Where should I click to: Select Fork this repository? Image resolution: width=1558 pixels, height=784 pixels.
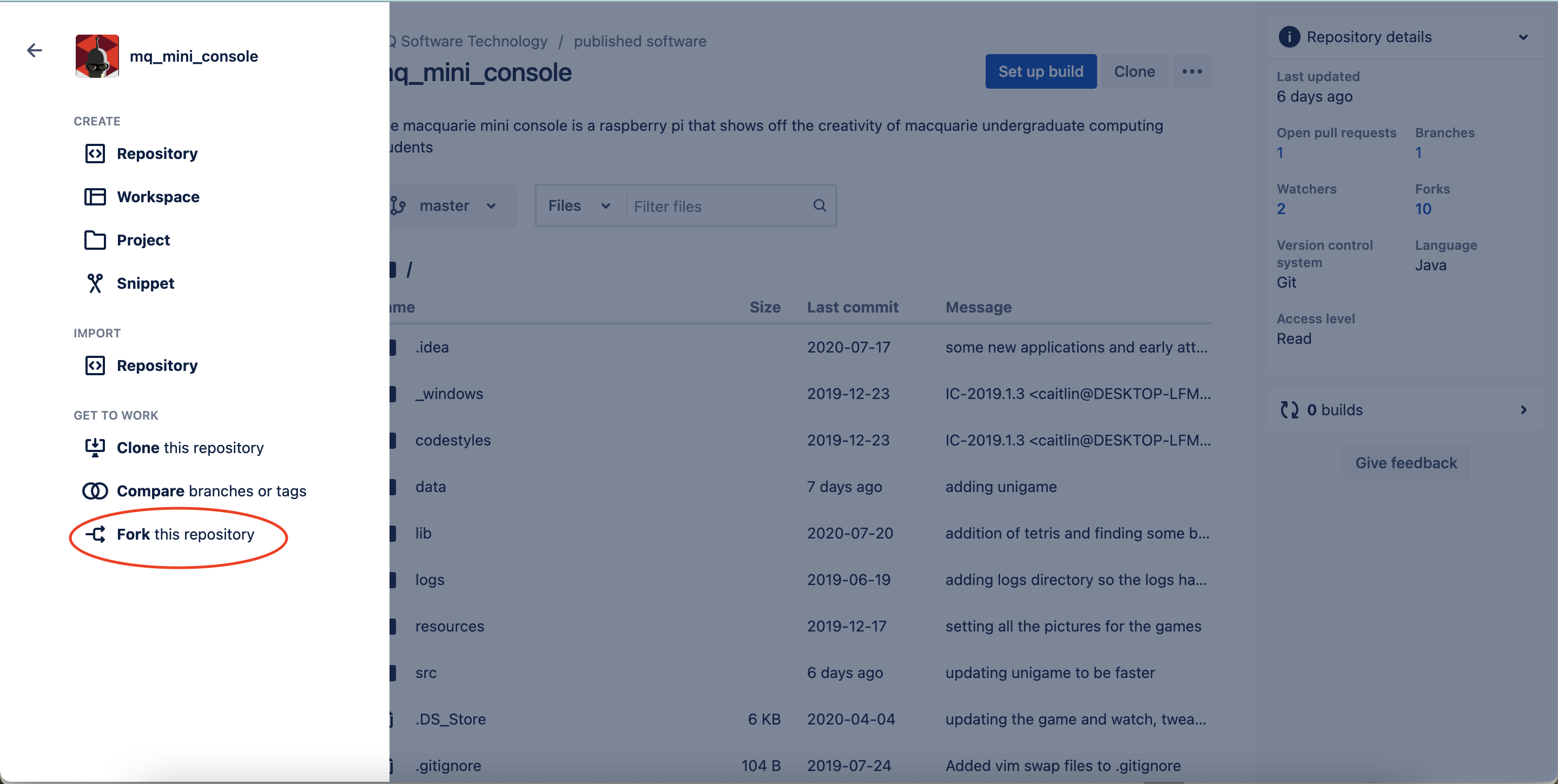pos(185,534)
